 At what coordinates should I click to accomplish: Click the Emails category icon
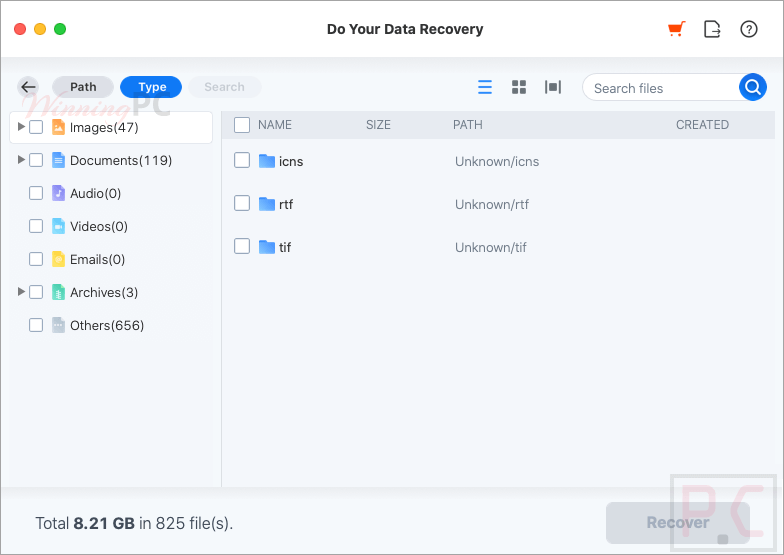coord(58,259)
